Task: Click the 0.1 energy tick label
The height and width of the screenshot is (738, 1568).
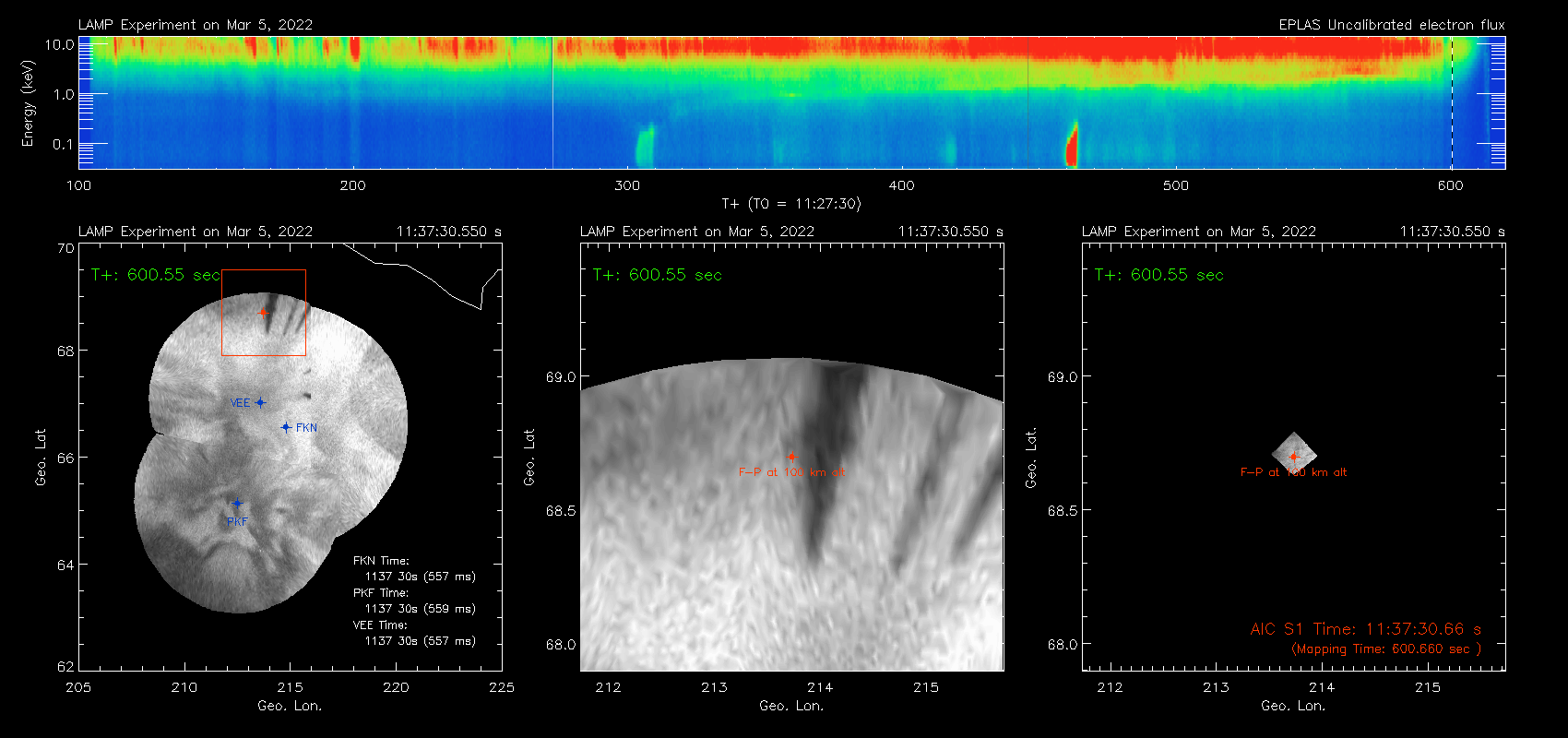Action: (64, 144)
